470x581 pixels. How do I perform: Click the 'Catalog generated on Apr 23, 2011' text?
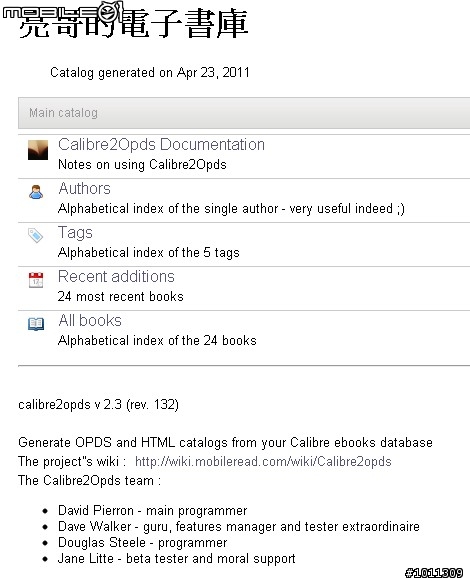[150, 73]
